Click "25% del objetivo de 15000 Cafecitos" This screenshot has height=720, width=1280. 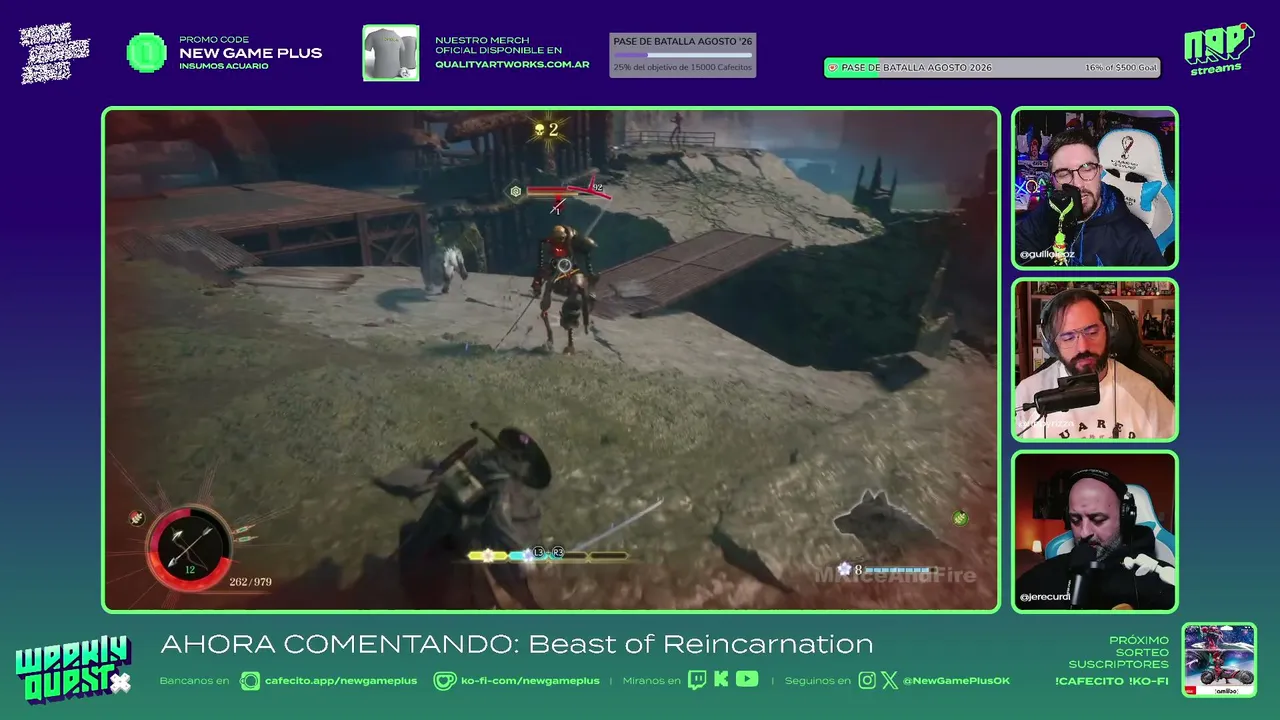click(683, 67)
